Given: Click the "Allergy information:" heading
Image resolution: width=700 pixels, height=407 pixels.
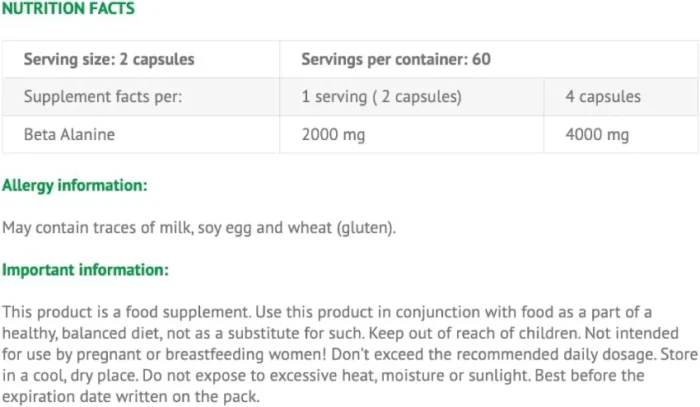Looking at the screenshot, I should click(75, 185).
